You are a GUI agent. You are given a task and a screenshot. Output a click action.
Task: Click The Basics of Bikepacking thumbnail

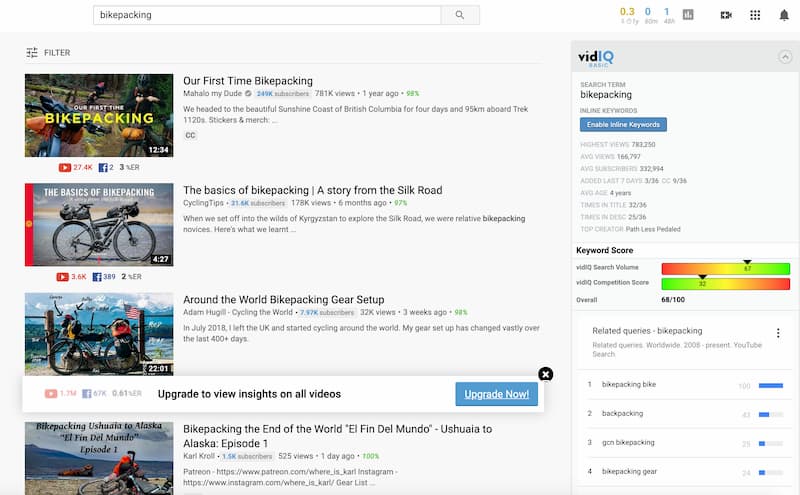point(99,225)
